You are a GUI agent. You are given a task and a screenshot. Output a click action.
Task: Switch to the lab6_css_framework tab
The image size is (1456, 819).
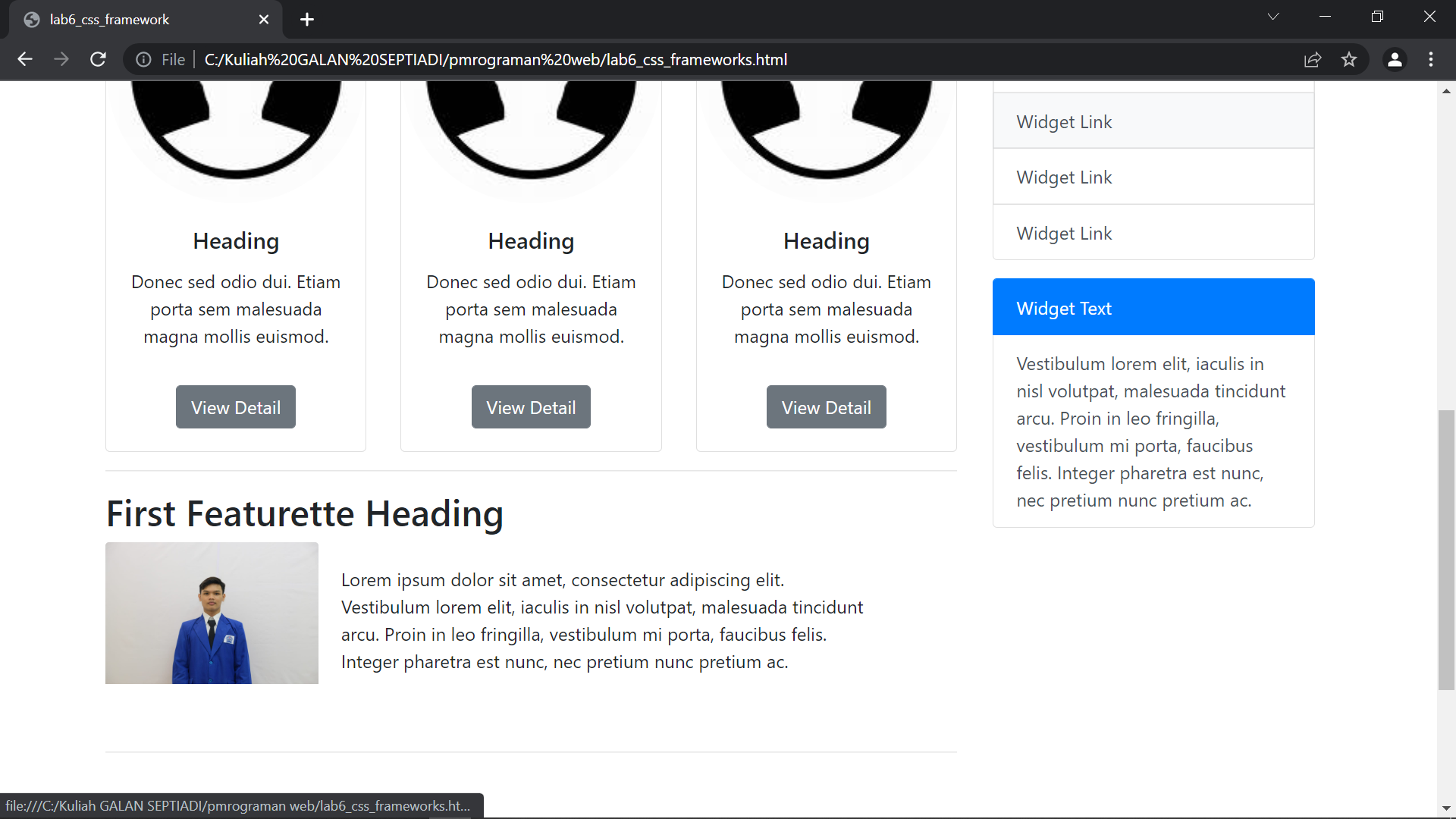(x=136, y=19)
